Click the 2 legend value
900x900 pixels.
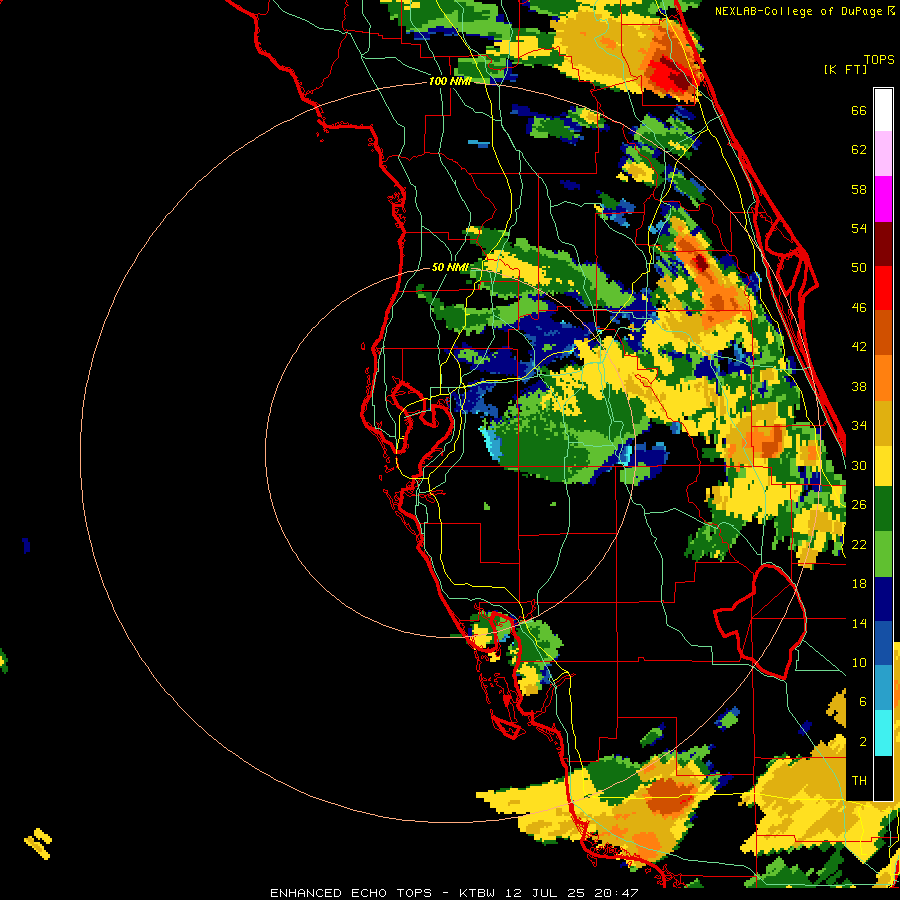pos(863,742)
